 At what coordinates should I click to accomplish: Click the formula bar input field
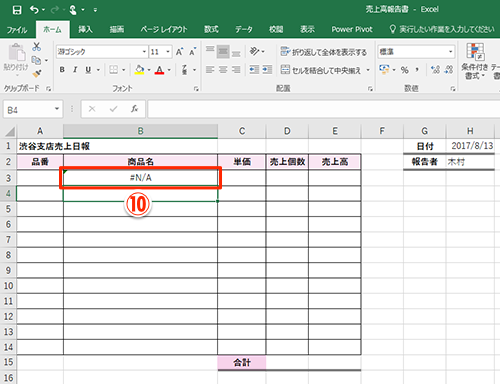click(x=324, y=109)
